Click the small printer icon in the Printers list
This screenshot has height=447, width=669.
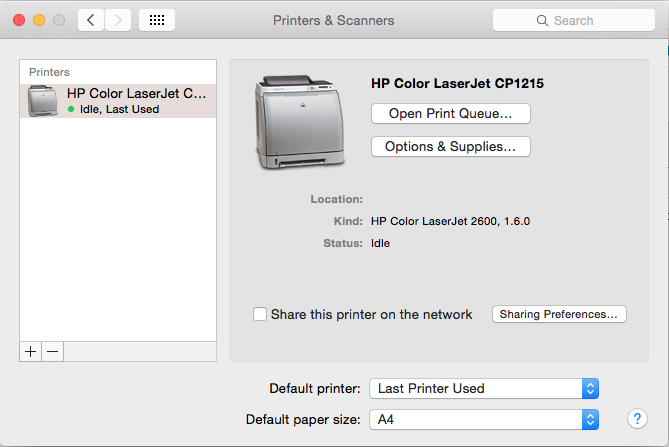(x=43, y=101)
